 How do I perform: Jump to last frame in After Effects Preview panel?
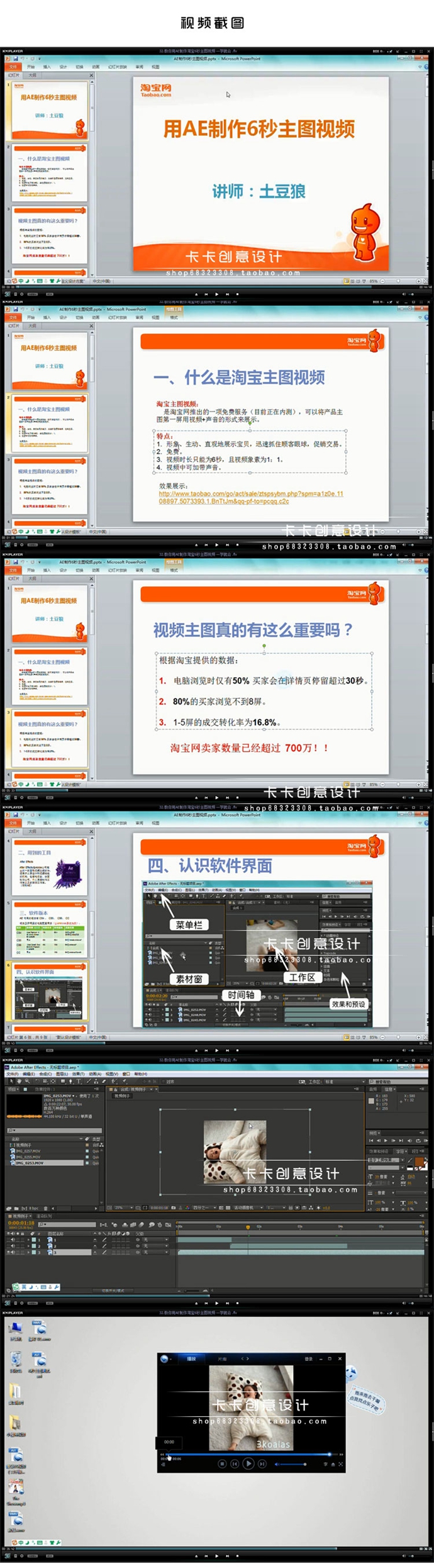point(401,1140)
